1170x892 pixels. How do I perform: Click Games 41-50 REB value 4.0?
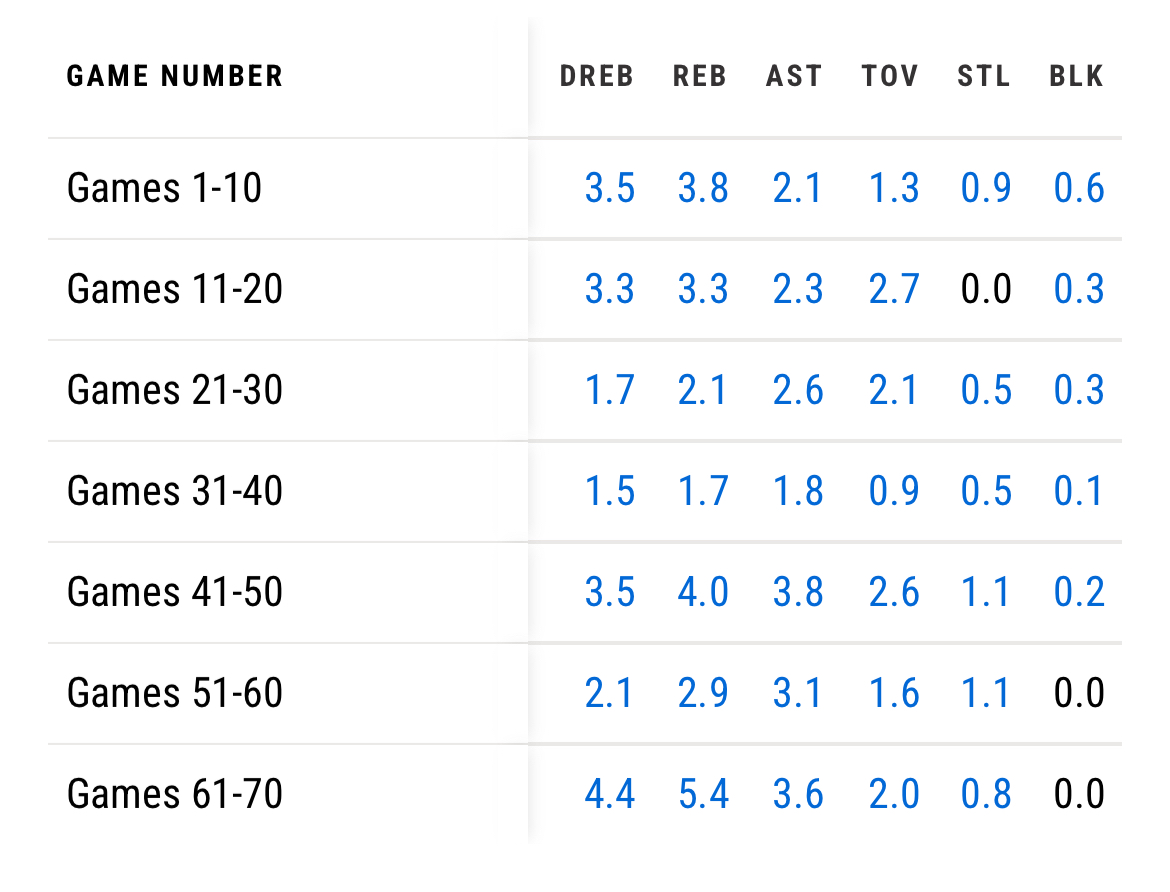pyautogui.click(x=703, y=592)
